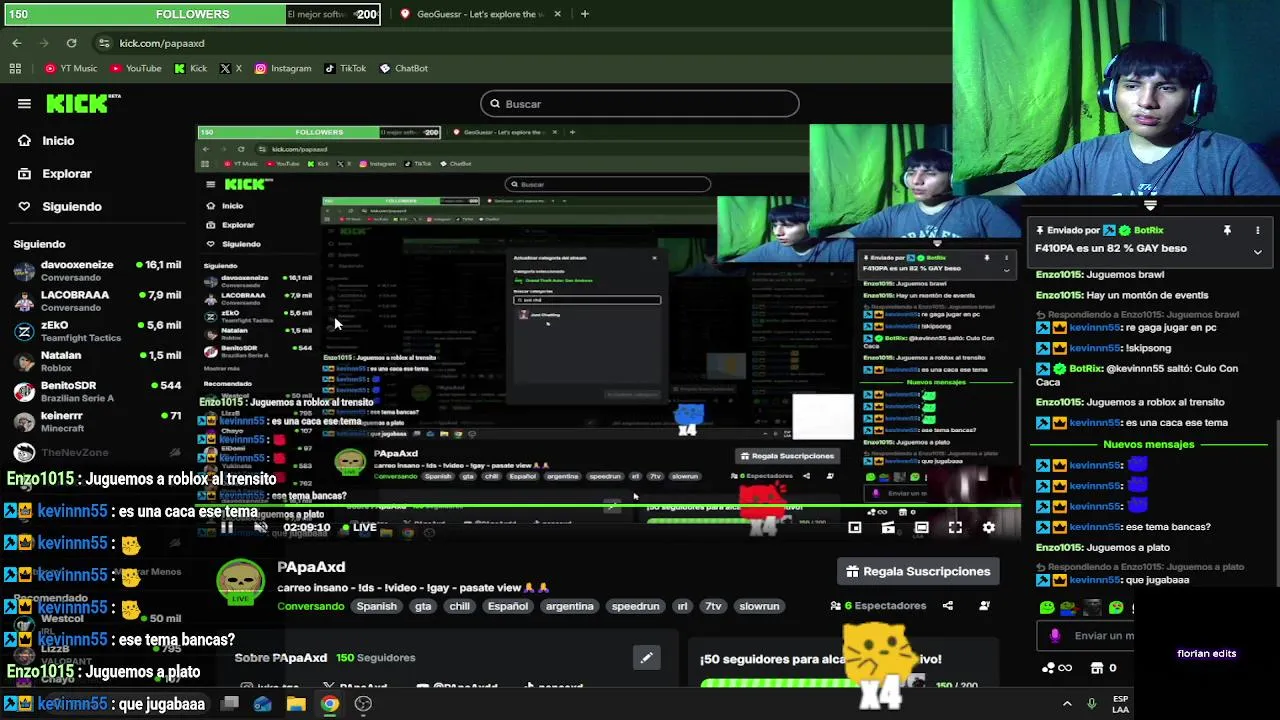Screen dimensions: 1280x720
Task: Open Explorar in outer Kick sidebar
Action: (x=55, y=174)
